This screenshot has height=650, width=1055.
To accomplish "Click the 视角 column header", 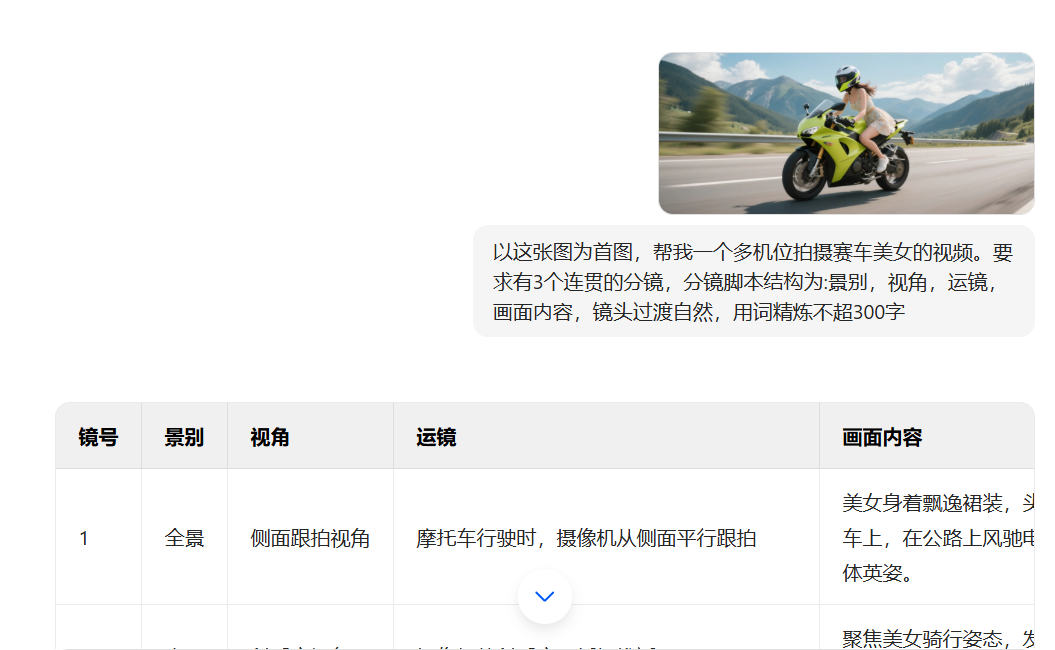I will click(310, 437).
